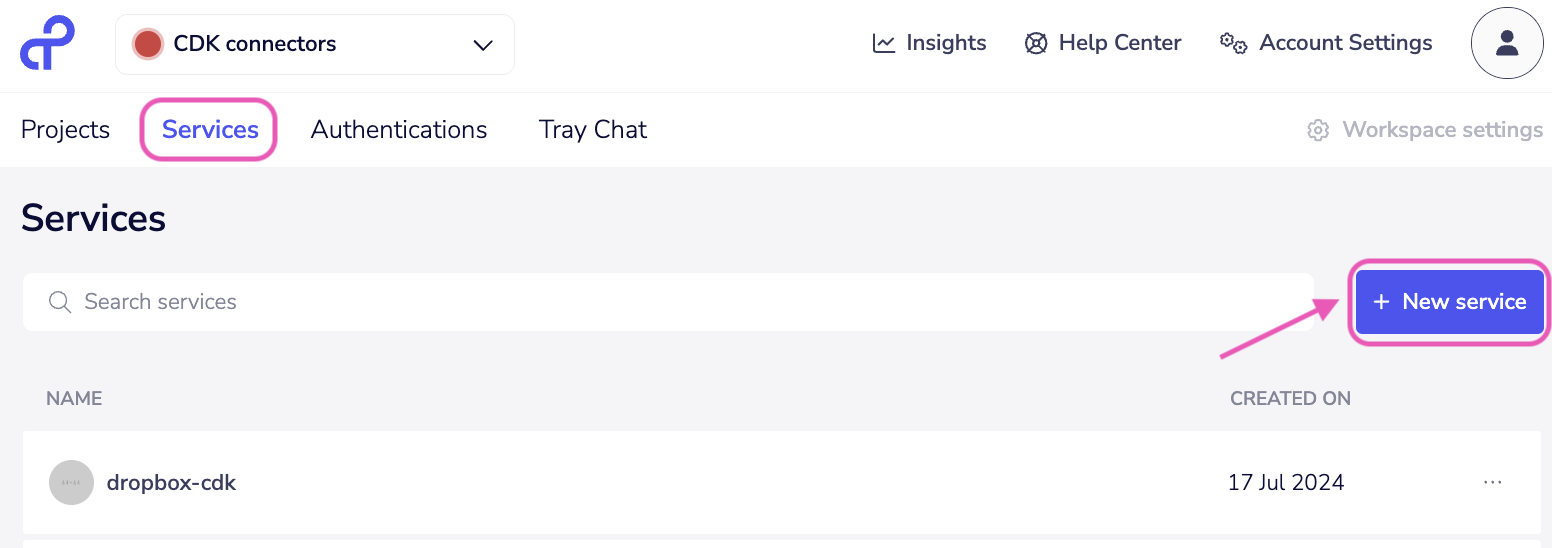Click the search magnifier icon
Screen dimensions: 1552x548
click(60, 302)
